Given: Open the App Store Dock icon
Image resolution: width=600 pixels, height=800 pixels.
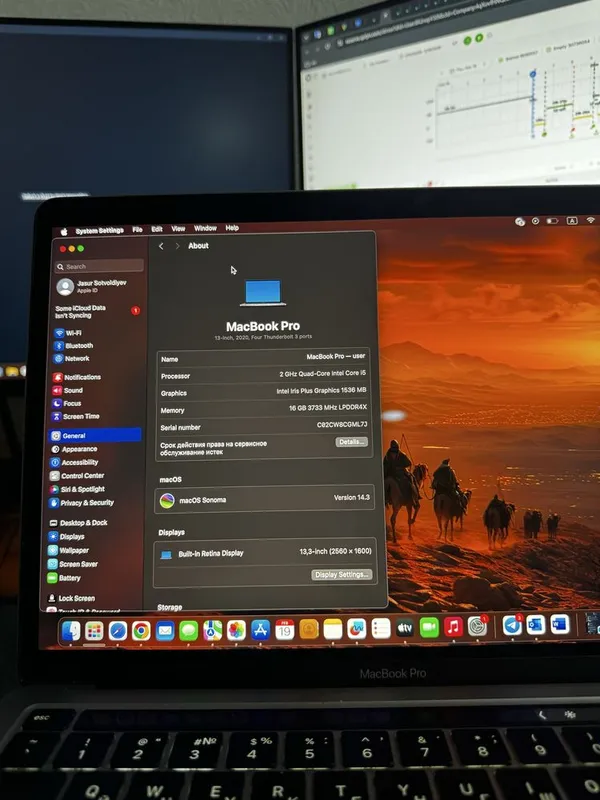Looking at the screenshot, I should pos(260,630).
